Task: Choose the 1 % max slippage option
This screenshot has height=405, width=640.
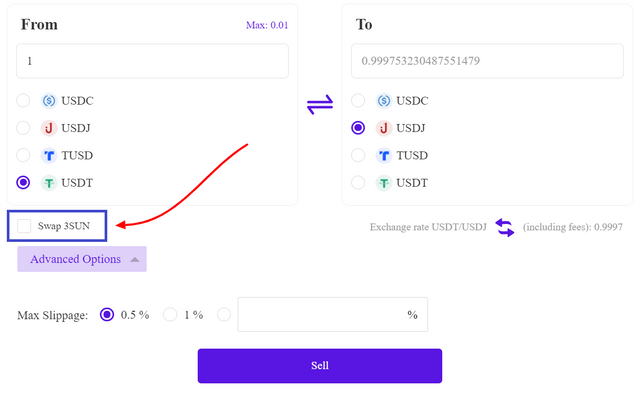Action: [170, 315]
